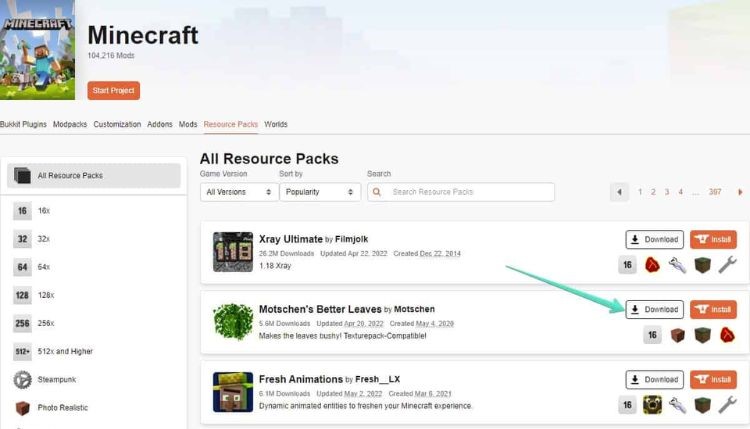This screenshot has width=750, height=429.
Task: Open Motschen's Better Leaves thumbnail
Action: [233, 322]
